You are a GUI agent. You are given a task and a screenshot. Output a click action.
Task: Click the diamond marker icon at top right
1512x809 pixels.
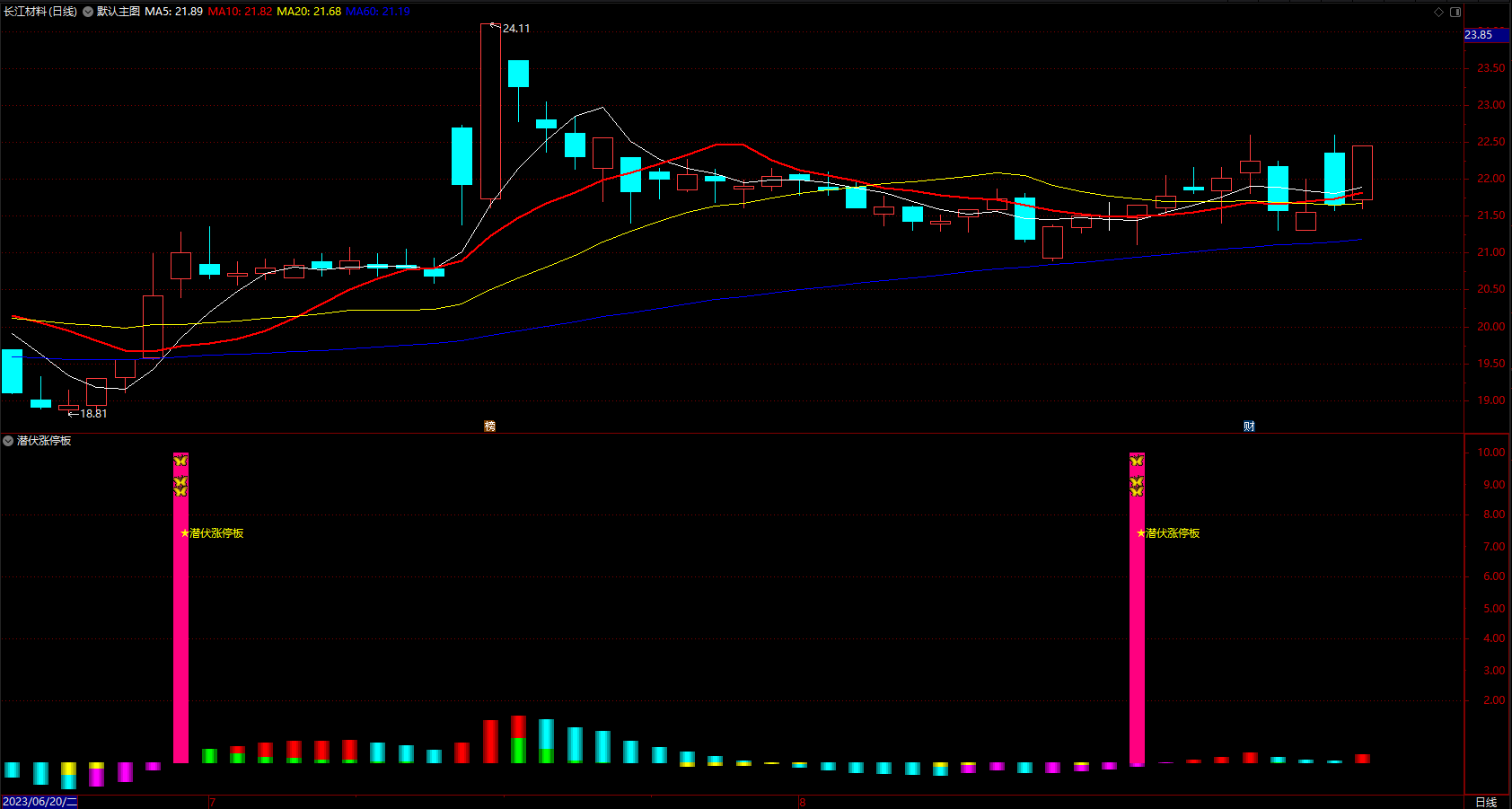click(x=1438, y=12)
